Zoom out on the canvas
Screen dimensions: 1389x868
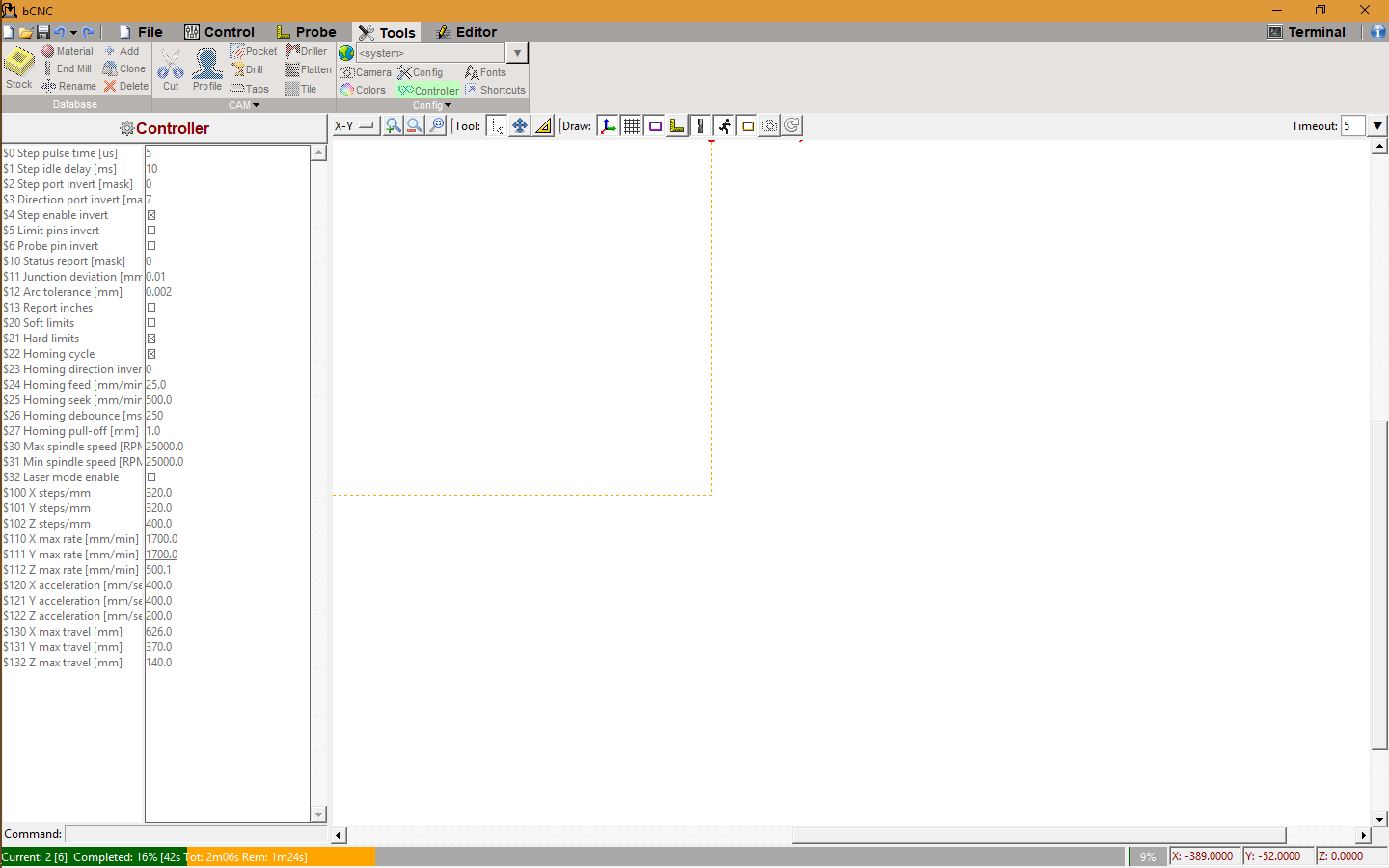click(x=415, y=125)
